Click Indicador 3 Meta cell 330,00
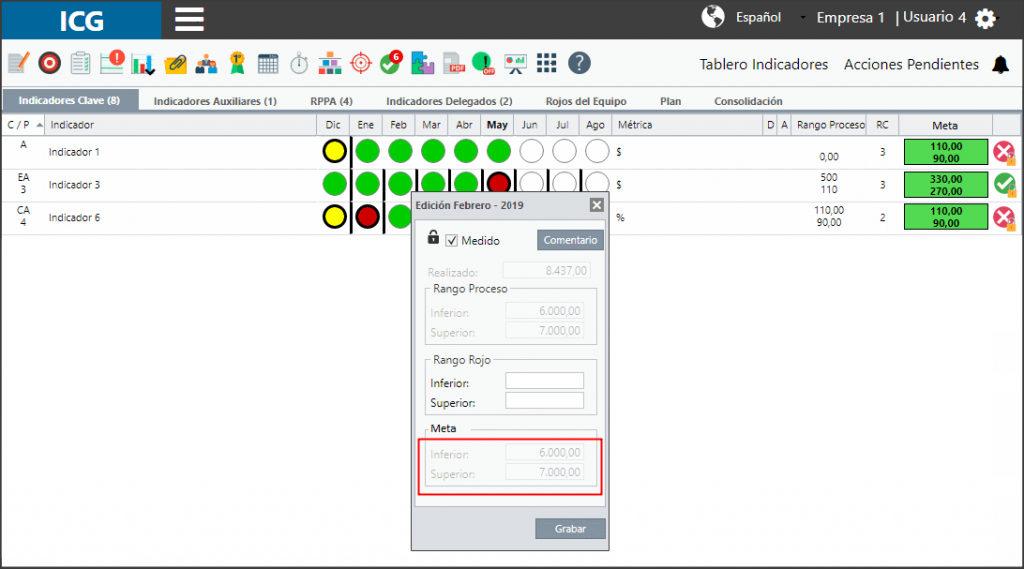This screenshot has width=1024, height=569. (x=946, y=185)
